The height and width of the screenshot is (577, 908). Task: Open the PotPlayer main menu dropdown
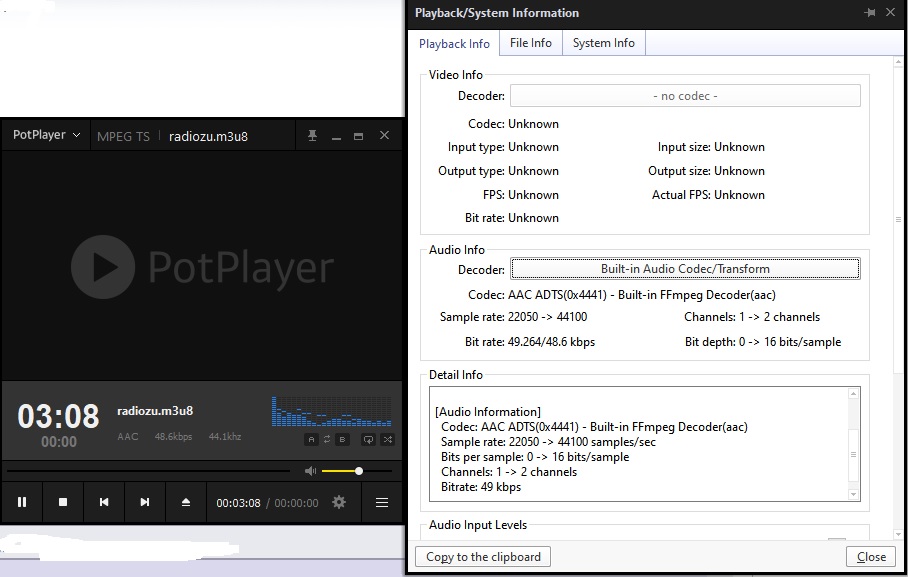coord(46,135)
